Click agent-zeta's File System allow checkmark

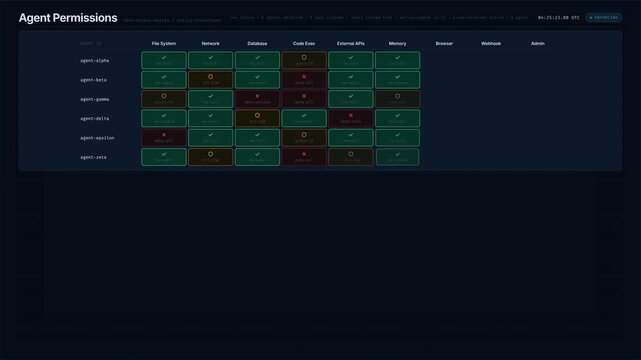(164, 154)
